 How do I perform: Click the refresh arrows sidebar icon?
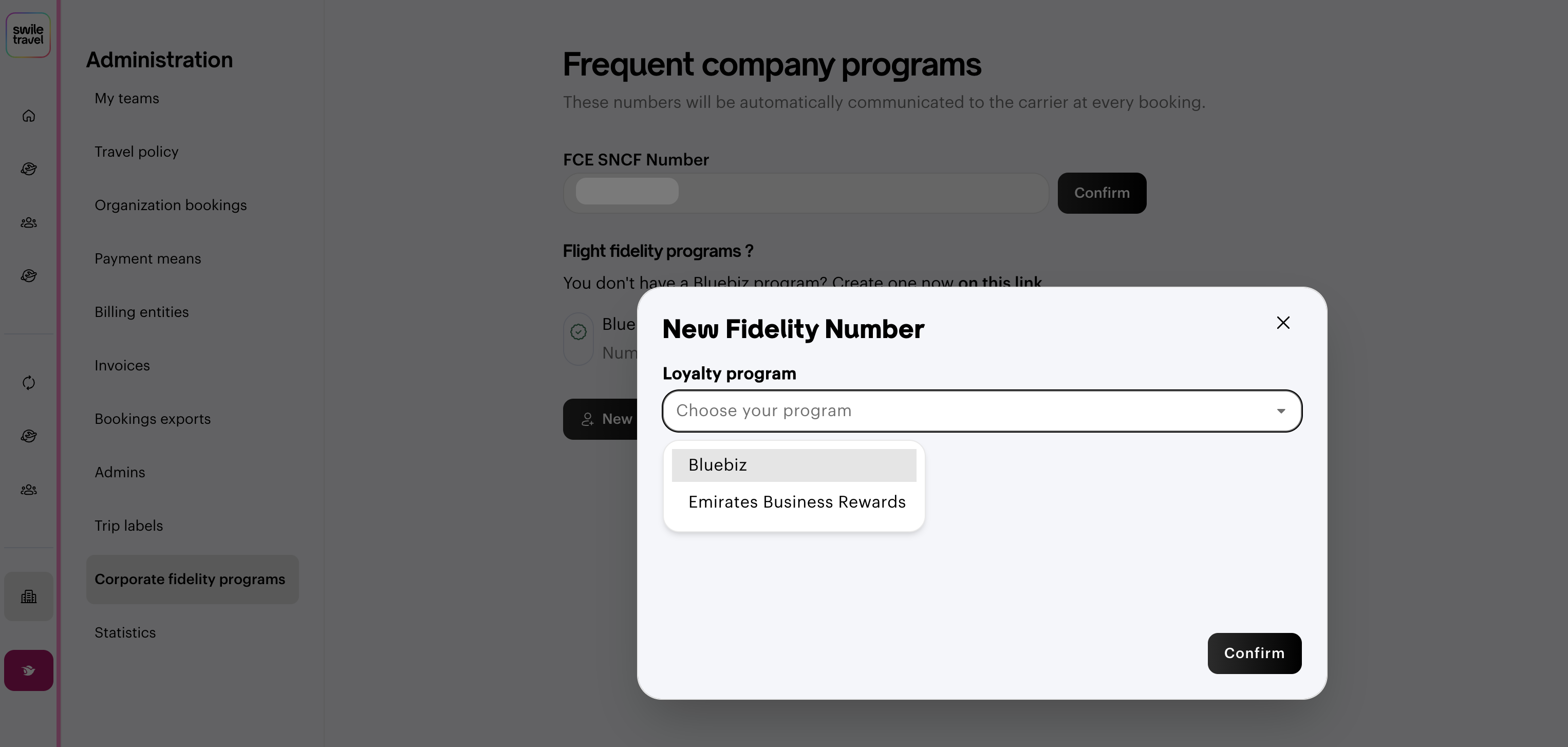click(x=29, y=383)
